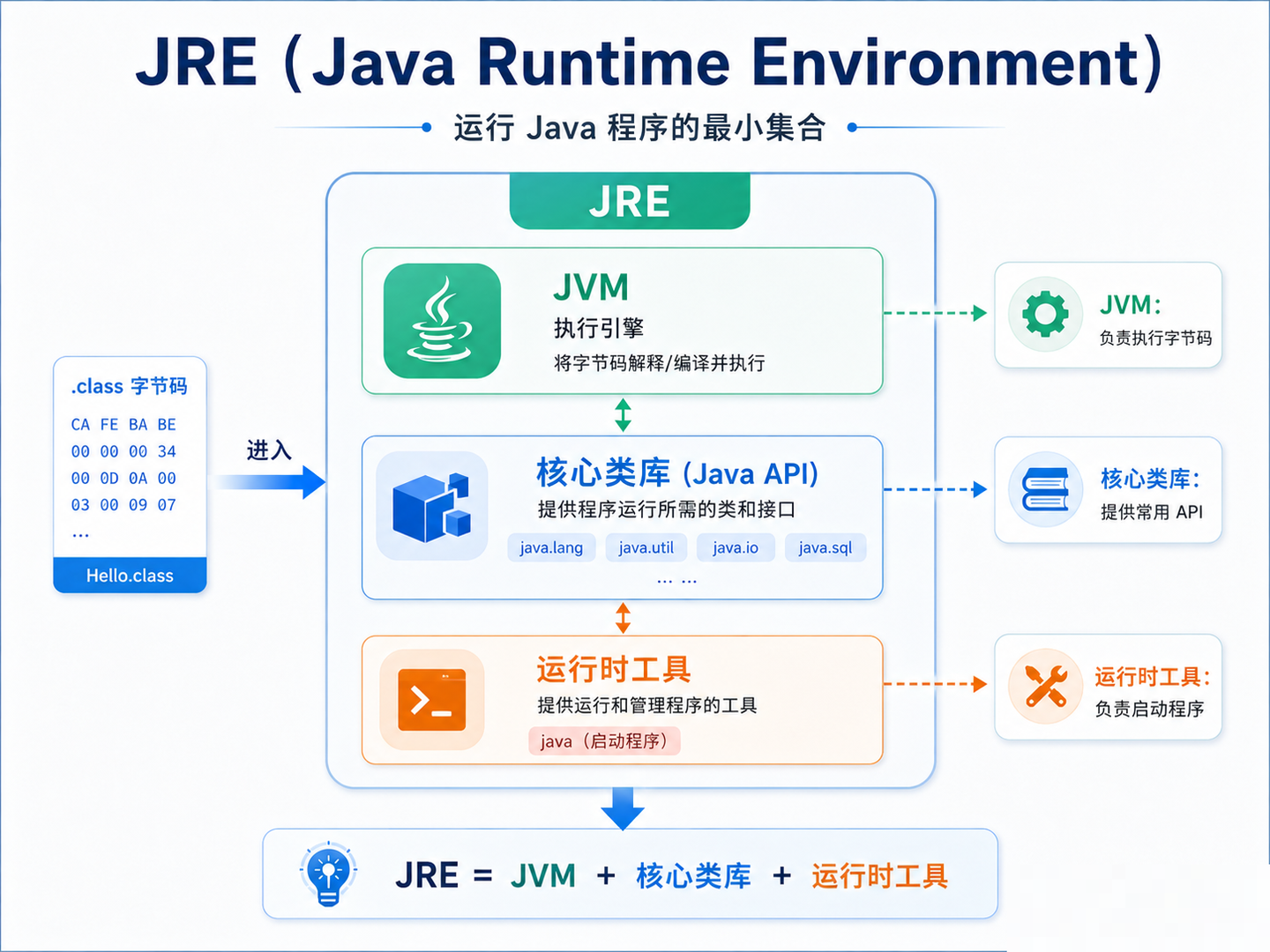Image resolution: width=1270 pixels, height=952 pixels.
Task: Click the hex row 00 00 00 34
Action: pyautogui.click(x=123, y=451)
